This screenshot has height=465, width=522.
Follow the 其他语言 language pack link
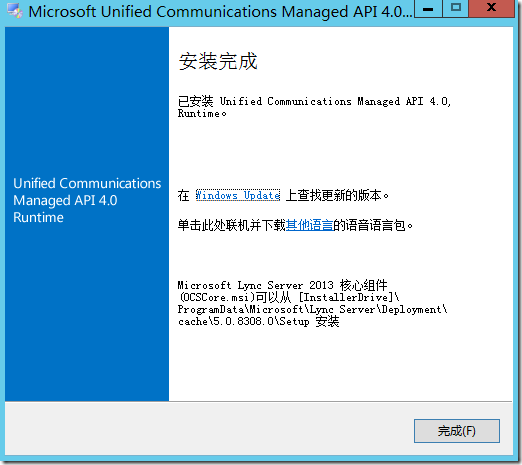[309, 226]
